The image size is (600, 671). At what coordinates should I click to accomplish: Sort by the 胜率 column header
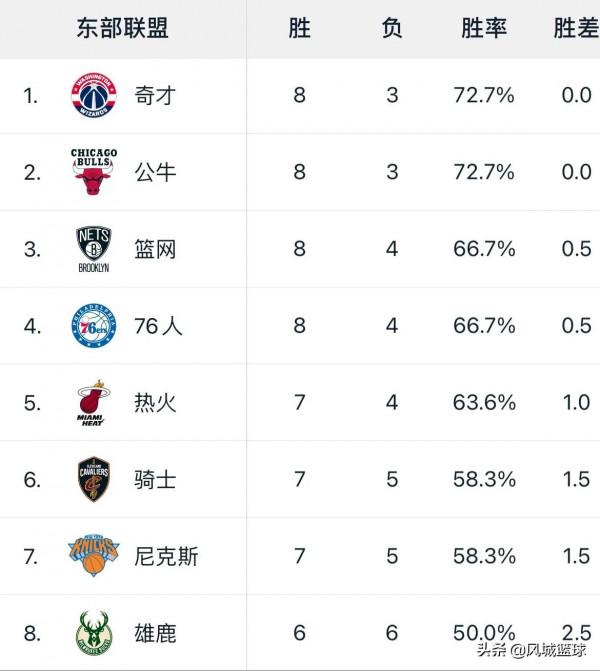(x=484, y=28)
